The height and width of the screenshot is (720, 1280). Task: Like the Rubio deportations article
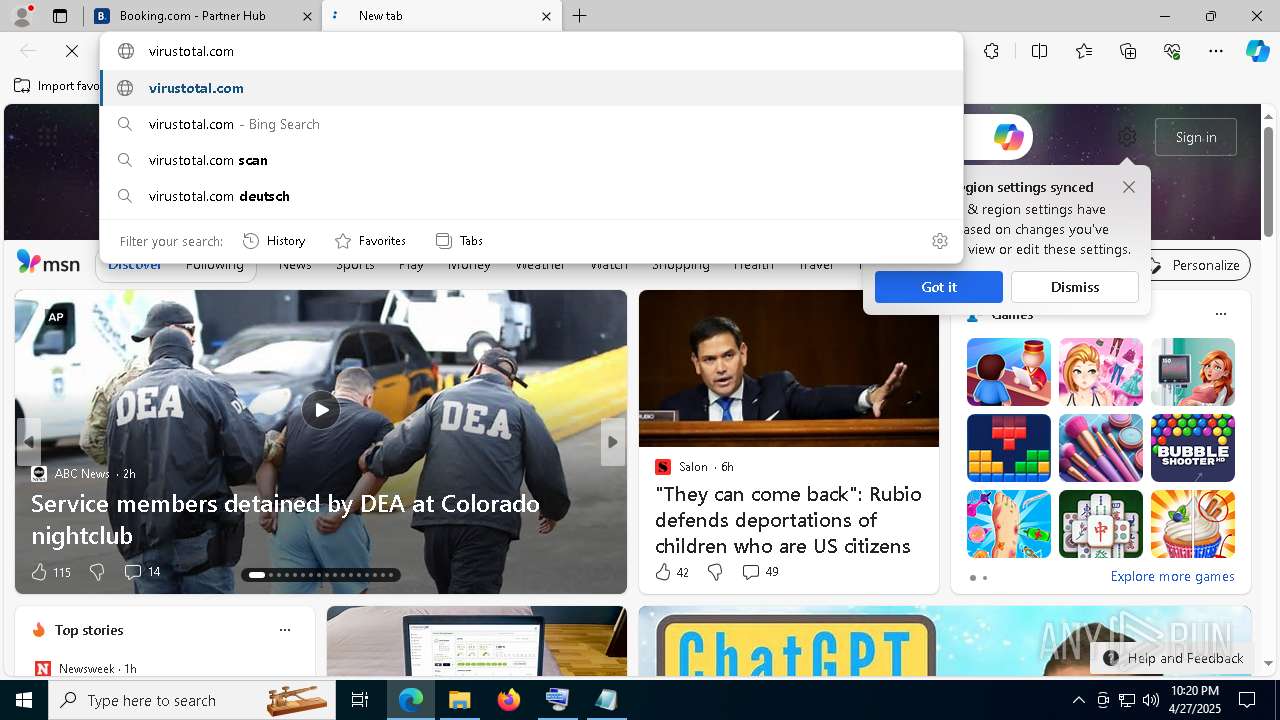[x=663, y=572]
